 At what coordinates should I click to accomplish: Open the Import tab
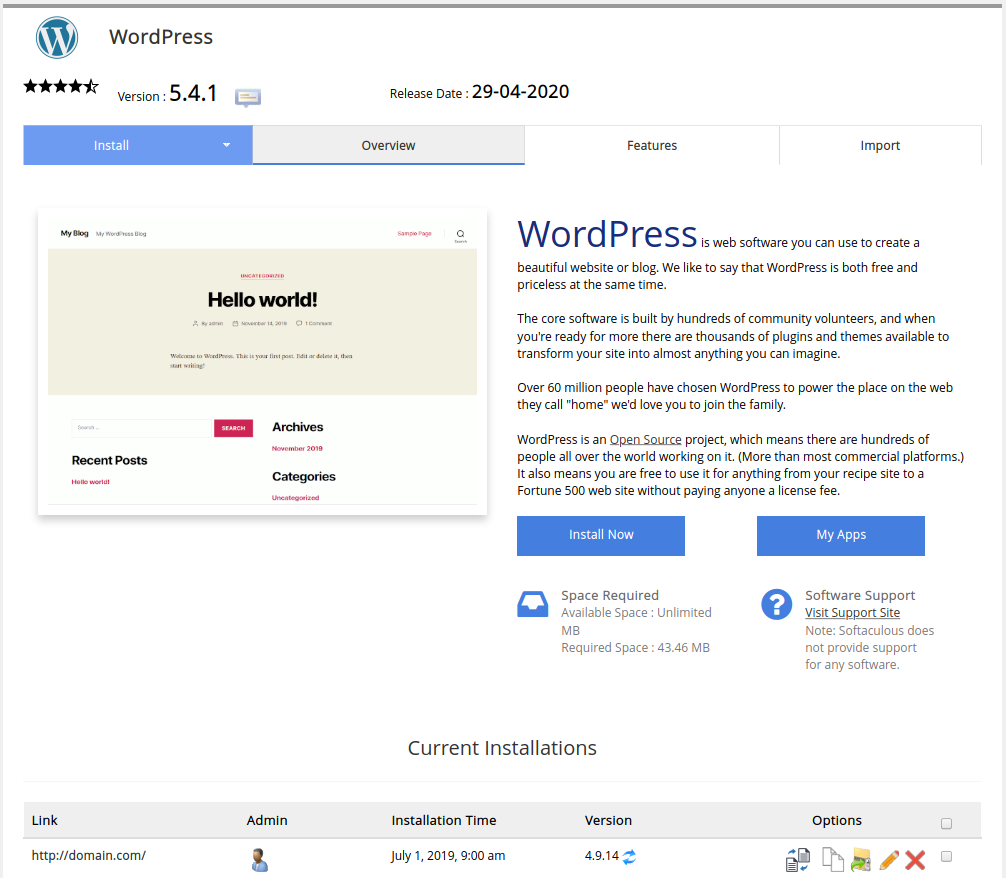tap(880, 145)
